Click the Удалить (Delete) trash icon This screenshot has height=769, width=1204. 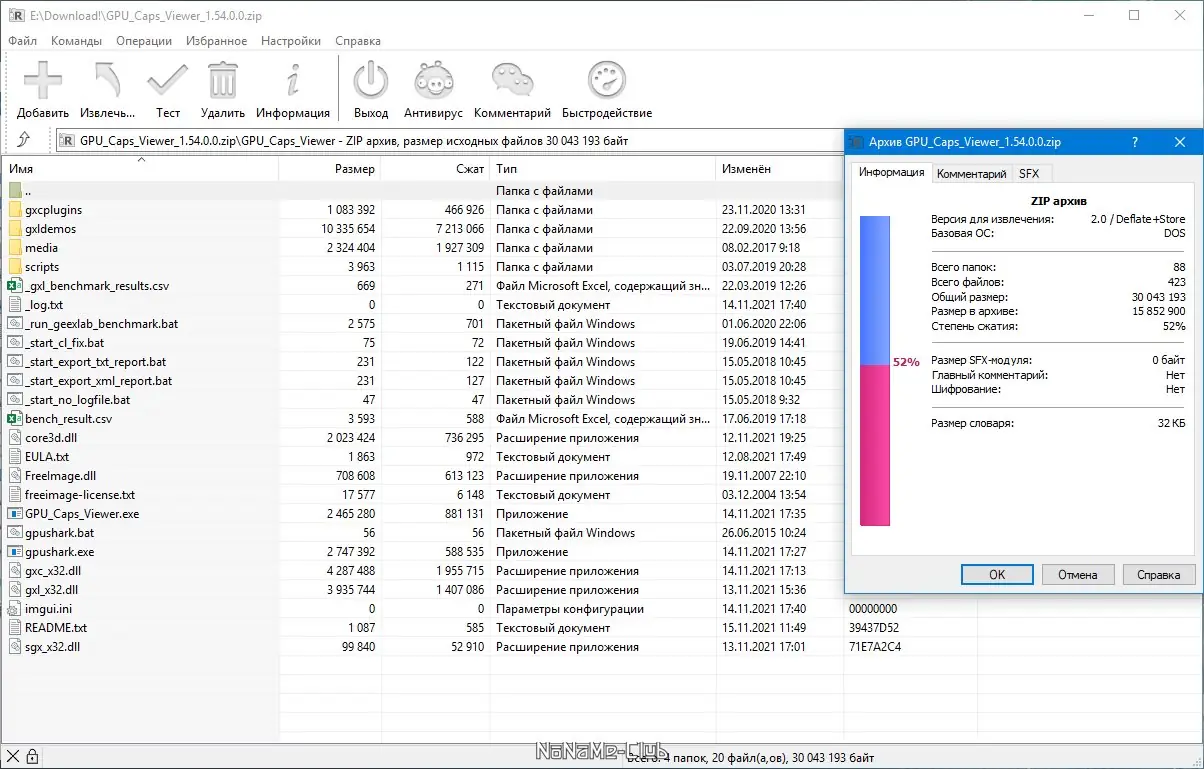[x=223, y=80]
